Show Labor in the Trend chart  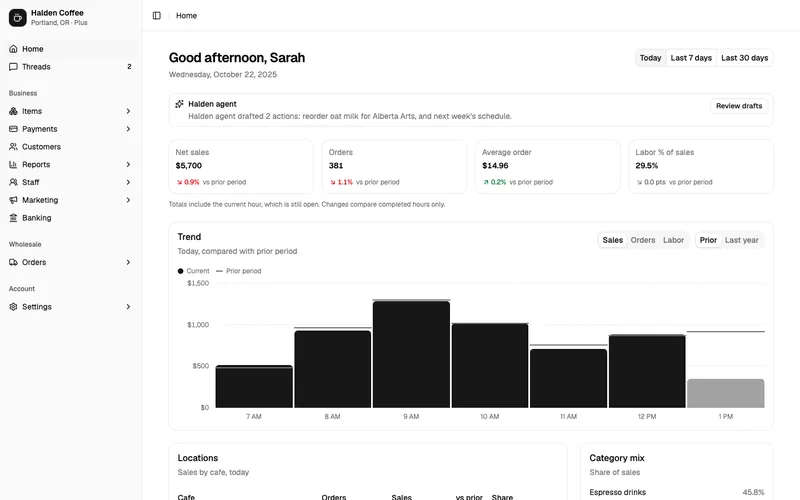[673, 240]
